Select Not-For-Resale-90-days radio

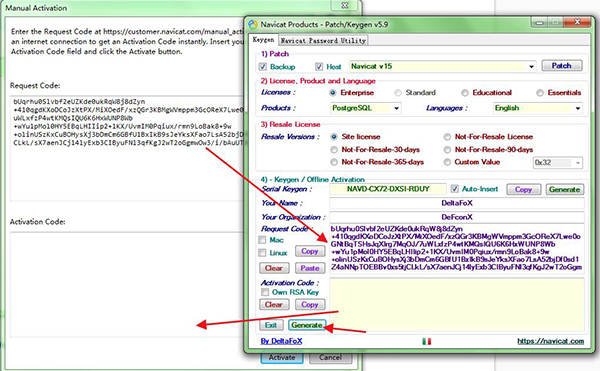[447, 150]
